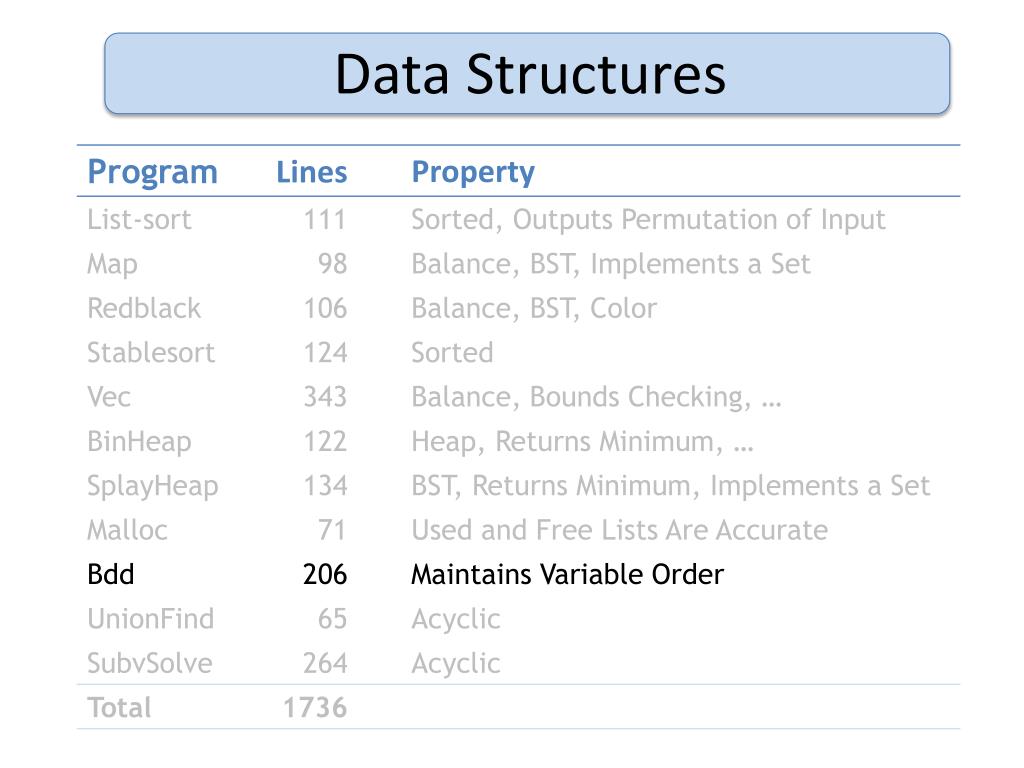Click the List-sort program row
Image resolution: width=1024 pixels, height=768 pixels.
pos(519,219)
